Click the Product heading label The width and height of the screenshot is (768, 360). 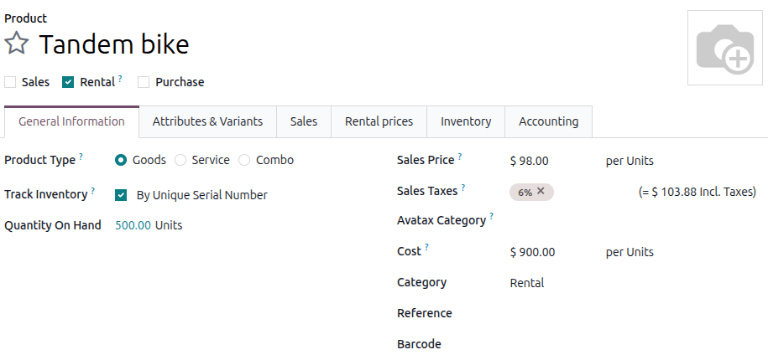25,19
